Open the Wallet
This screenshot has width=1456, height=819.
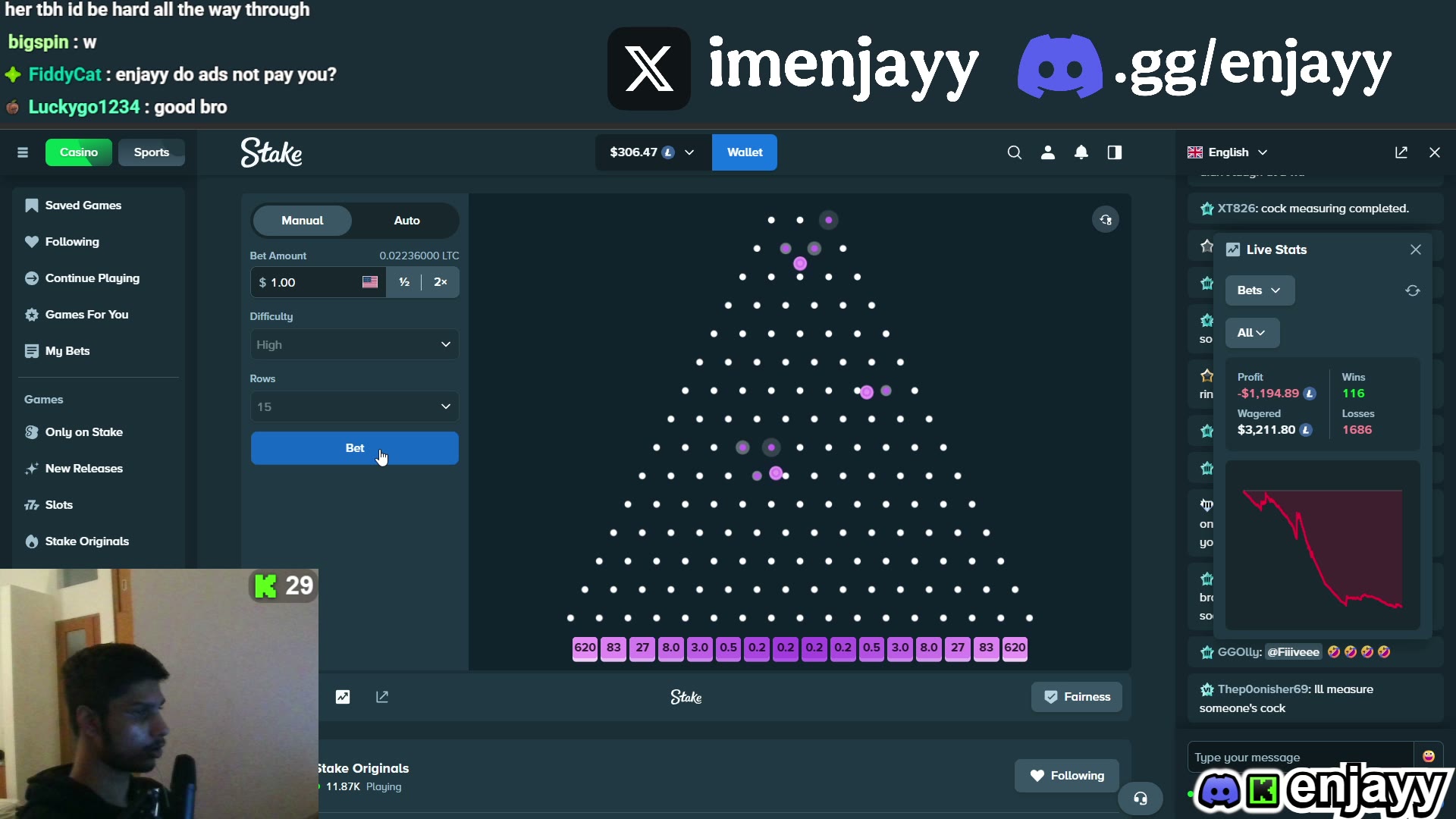[x=745, y=152]
